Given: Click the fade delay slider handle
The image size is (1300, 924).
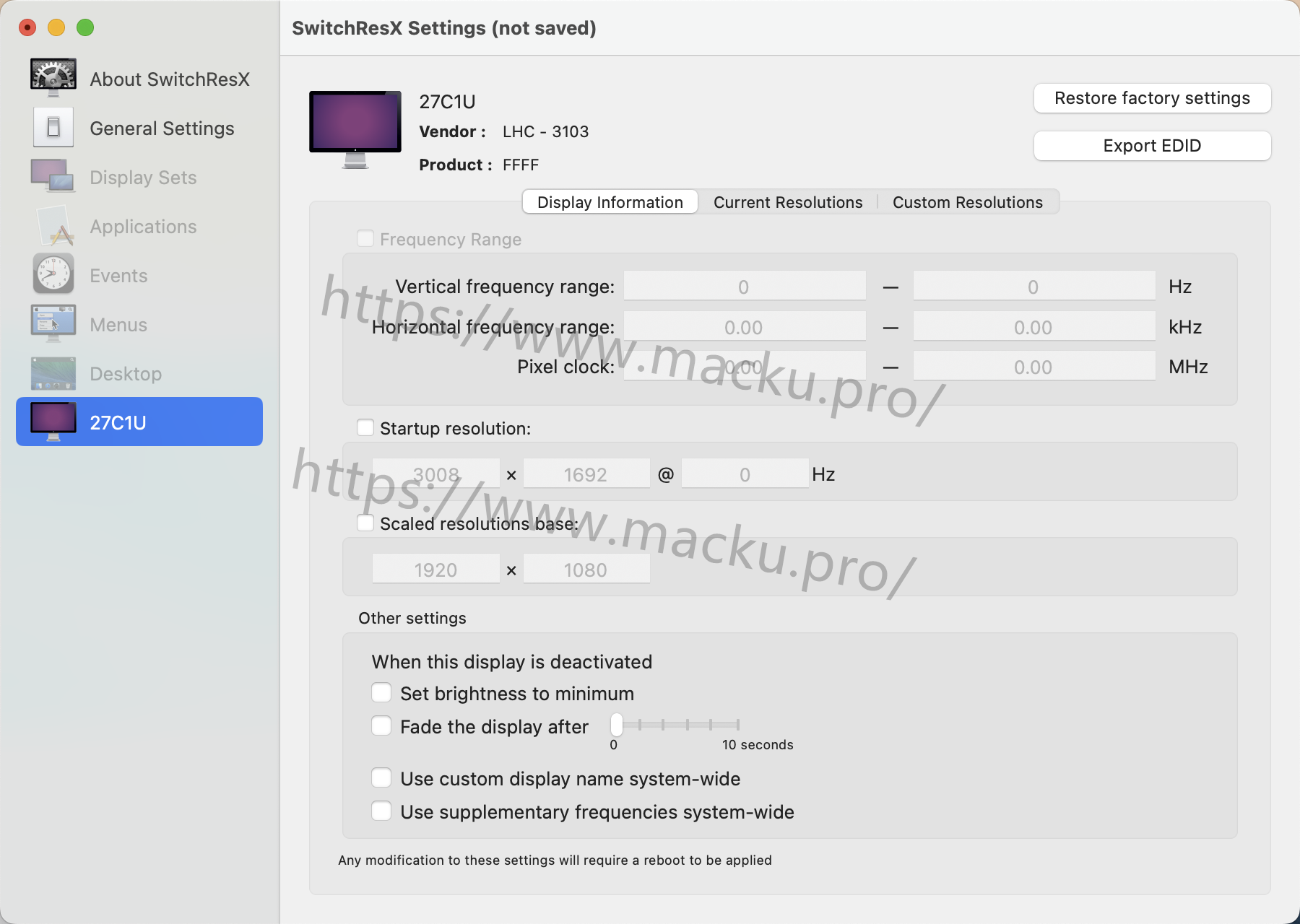Looking at the screenshot, I should tap(616, 724).
